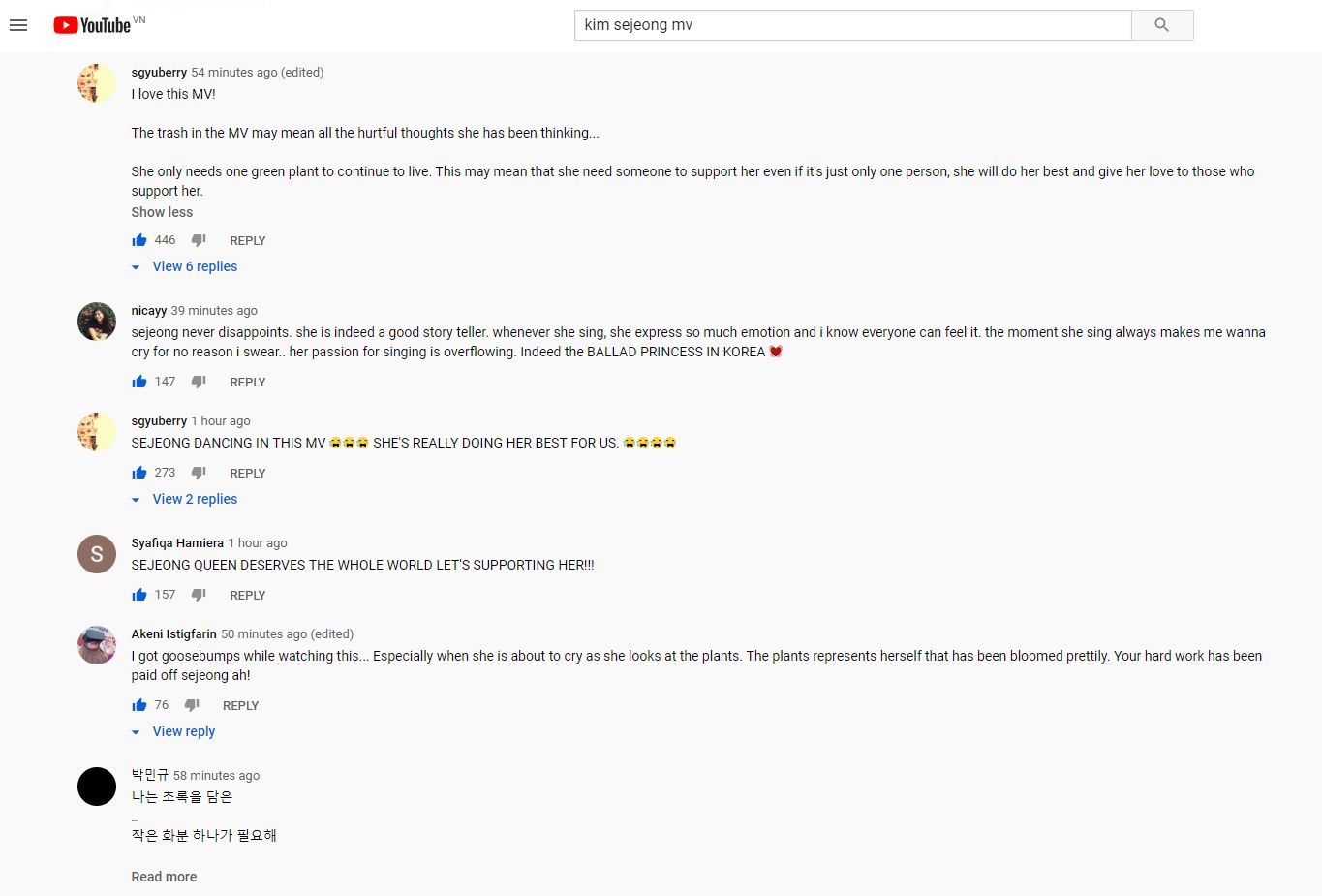Expand View reply under Akeni's comment
Screen dimensions: 1322x896
183,731
